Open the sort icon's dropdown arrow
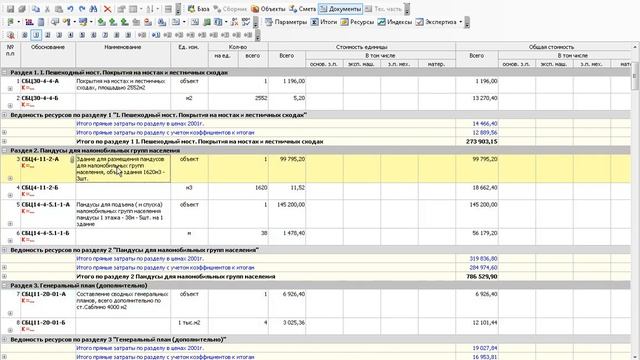 coord(158,9)
